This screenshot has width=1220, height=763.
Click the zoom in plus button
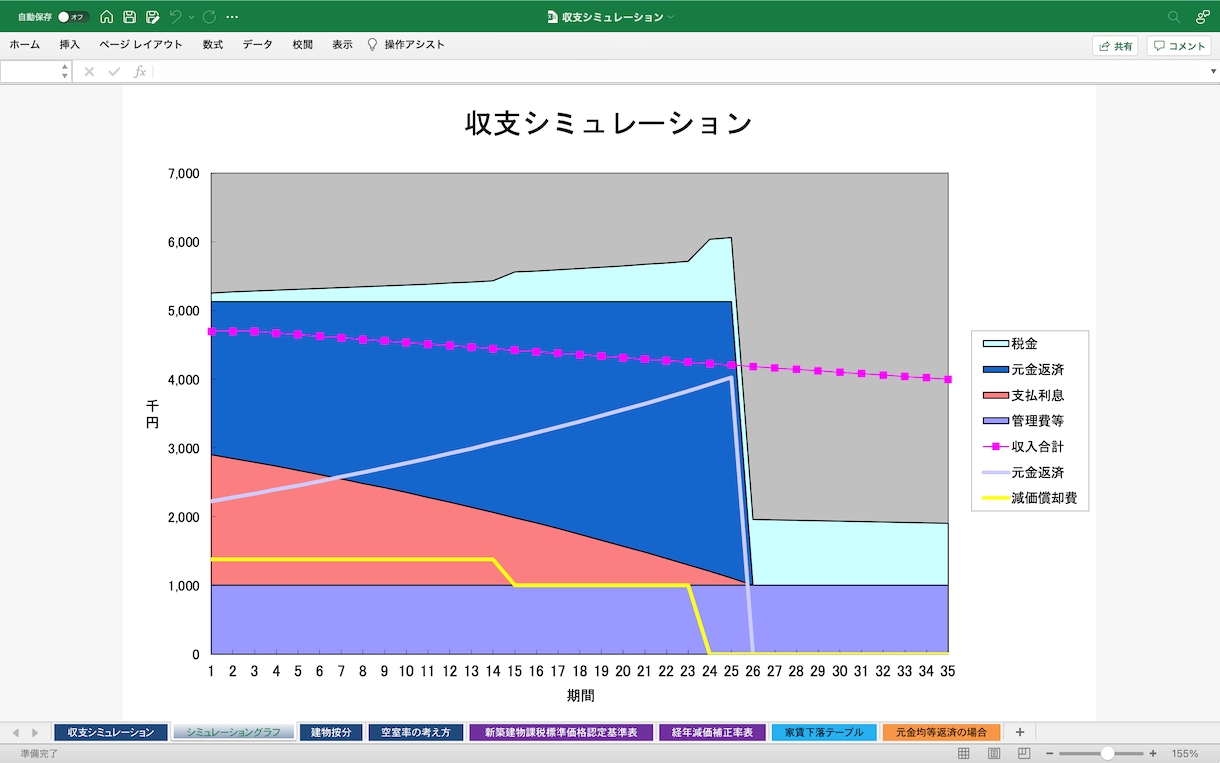1152,754
